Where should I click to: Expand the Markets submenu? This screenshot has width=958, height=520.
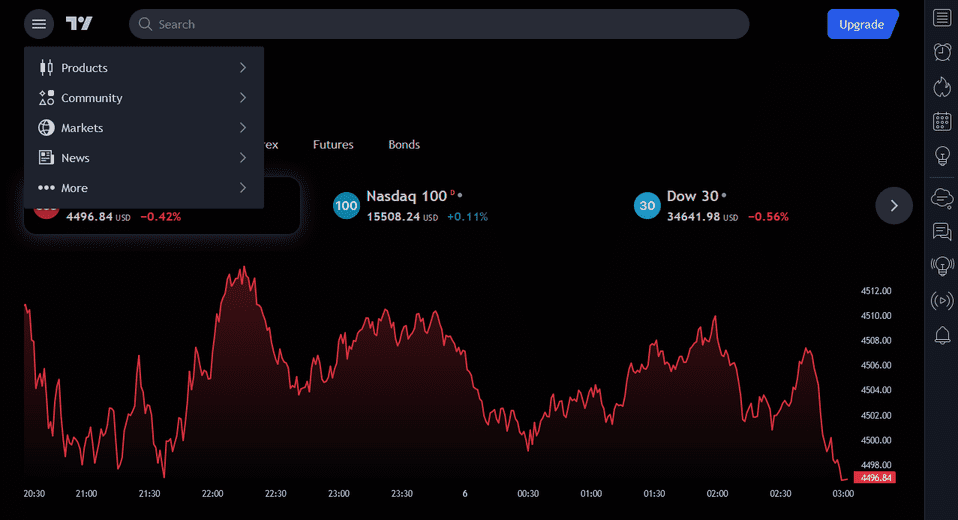coord(143,128)
